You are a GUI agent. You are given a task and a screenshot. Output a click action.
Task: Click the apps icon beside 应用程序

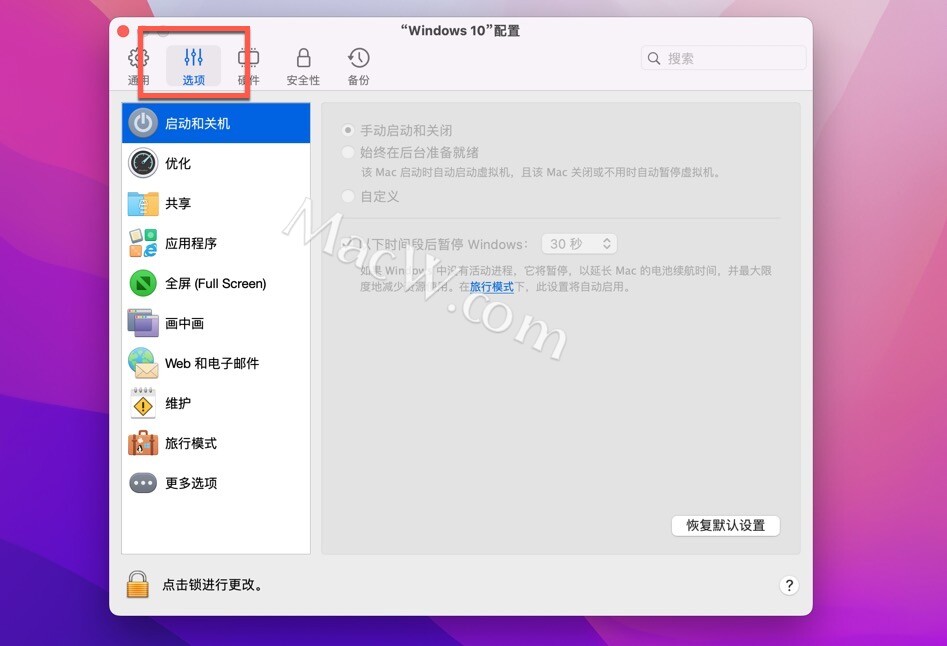pyautogui.click(x=143, y=243)
